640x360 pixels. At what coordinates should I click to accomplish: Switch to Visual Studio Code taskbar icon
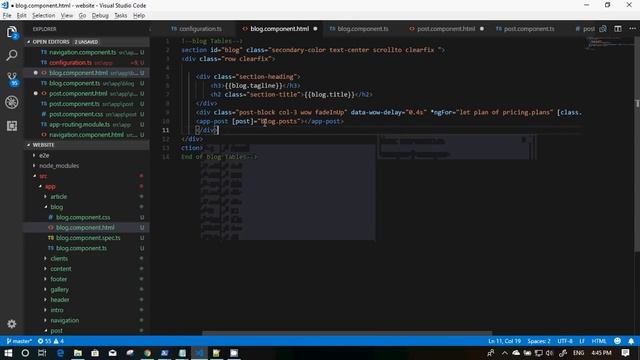(199, 353)
